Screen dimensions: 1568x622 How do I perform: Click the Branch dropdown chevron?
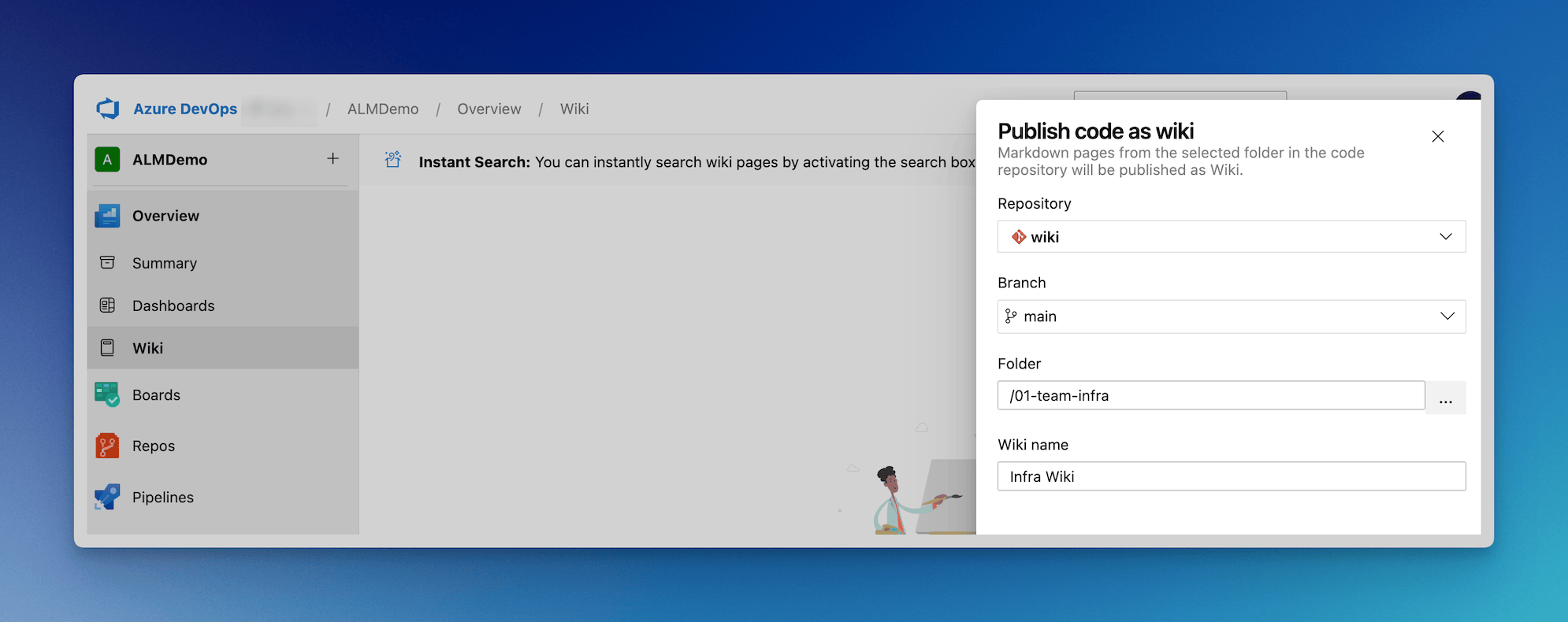coord(1447,317)
